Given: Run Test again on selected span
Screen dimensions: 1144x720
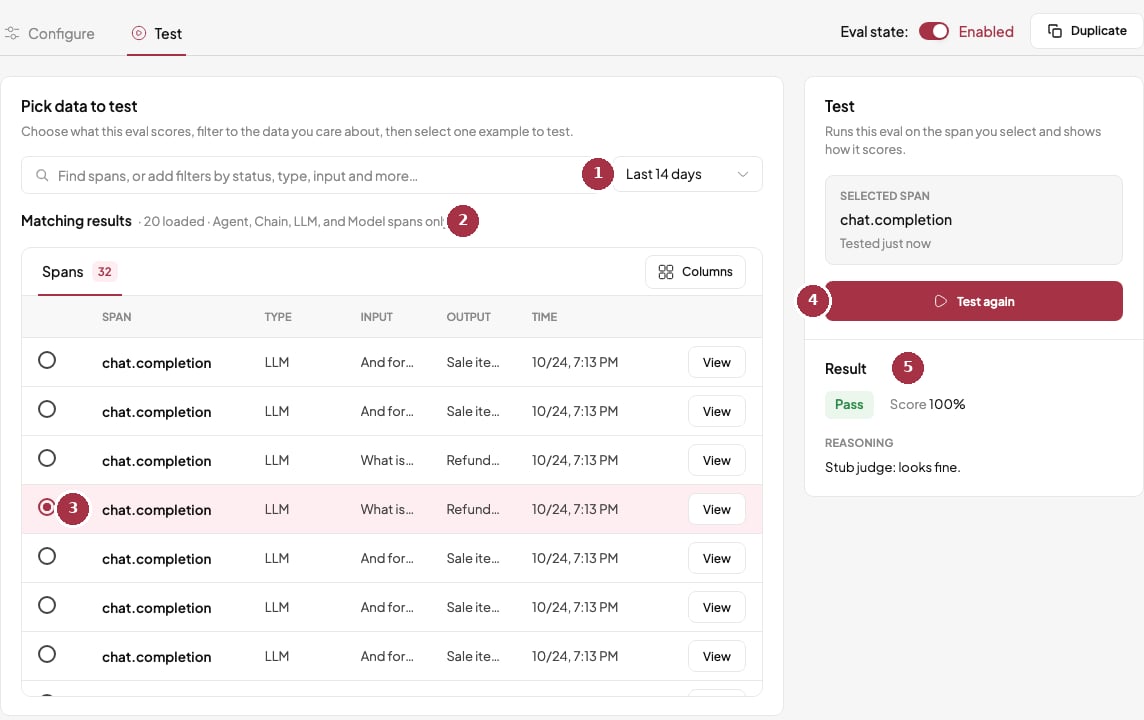Looking at the screenshot, I should tap(973, 301).
